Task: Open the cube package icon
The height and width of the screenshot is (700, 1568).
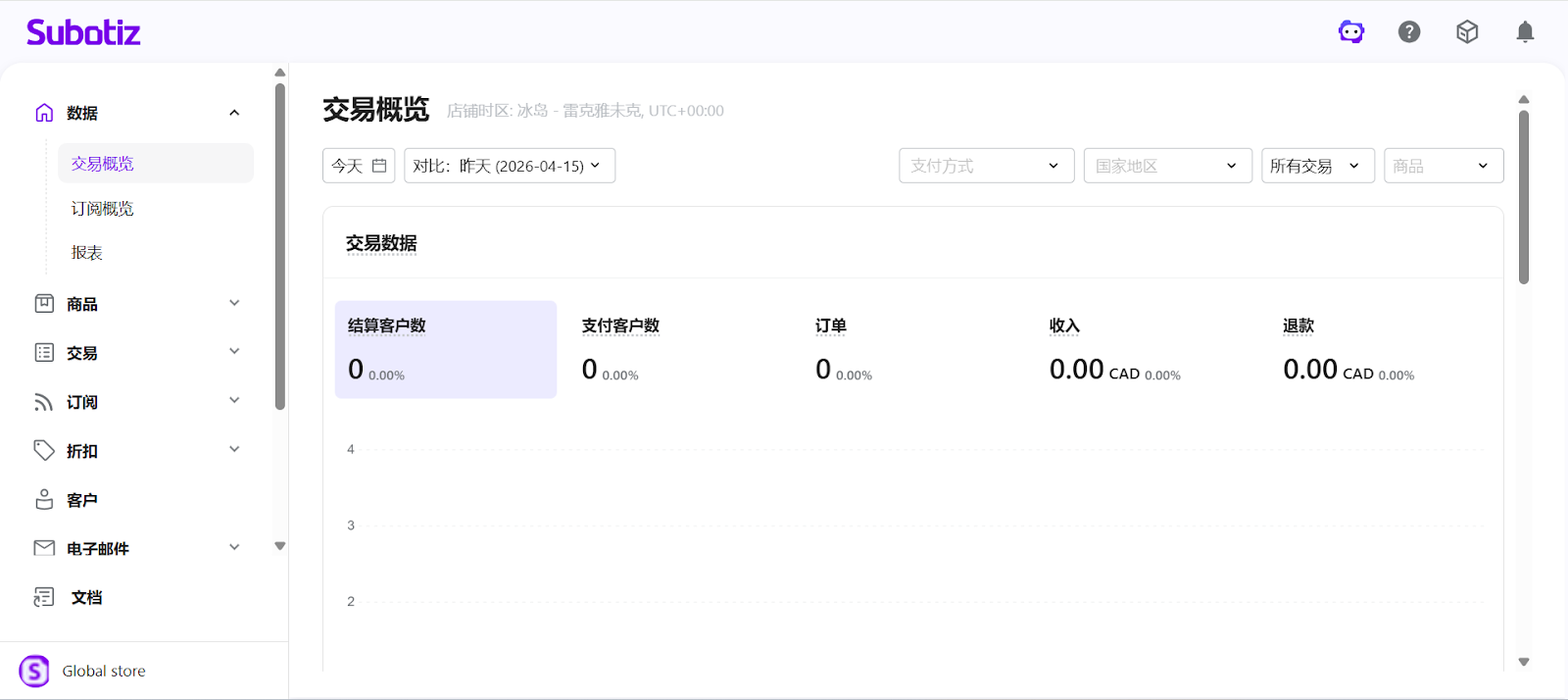Action: click(1467, 32)
